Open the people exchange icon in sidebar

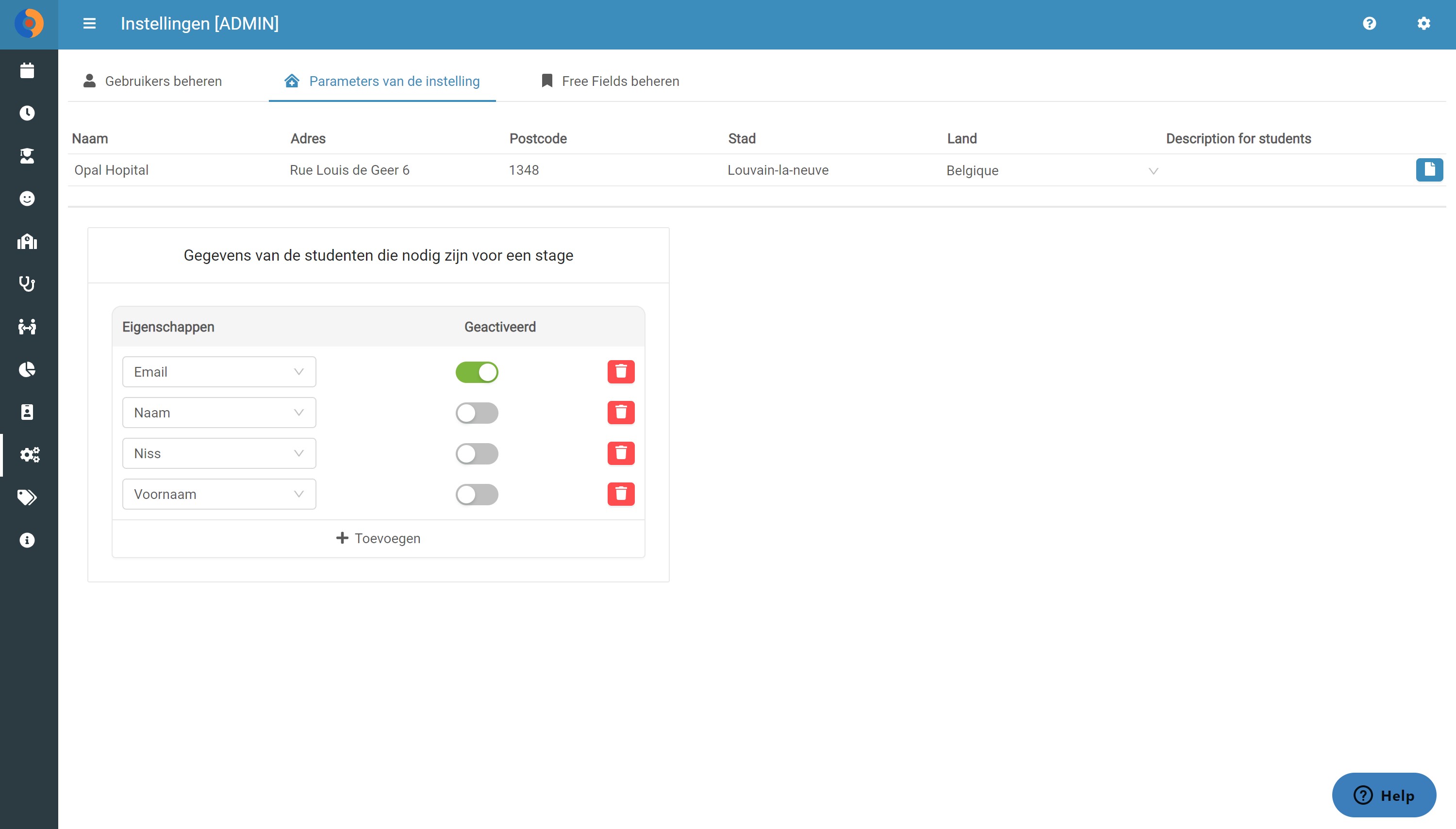[x=27, y=327]
